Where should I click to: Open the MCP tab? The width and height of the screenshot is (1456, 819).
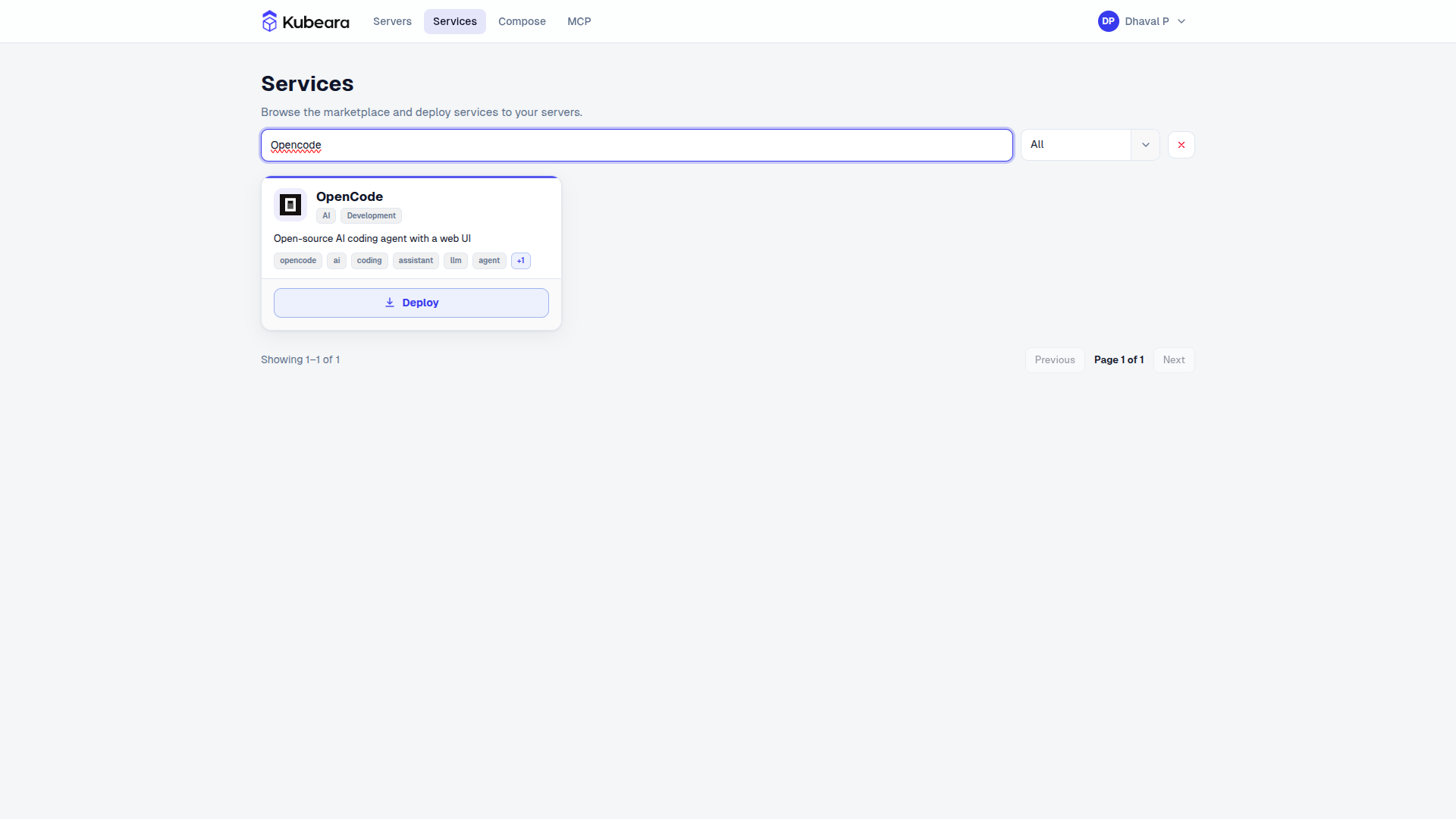coord(579,21)
